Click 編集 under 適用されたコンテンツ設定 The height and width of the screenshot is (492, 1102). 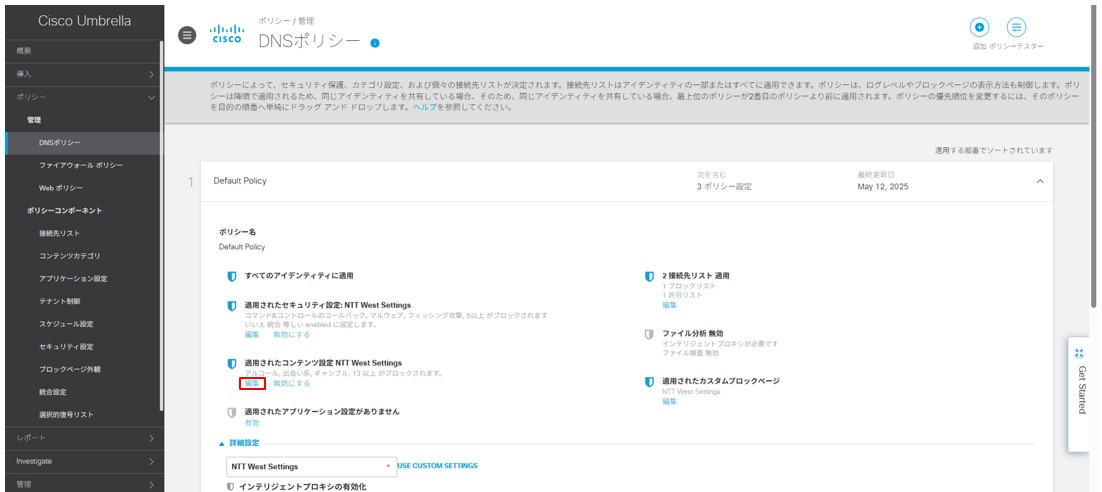point(252,383)
